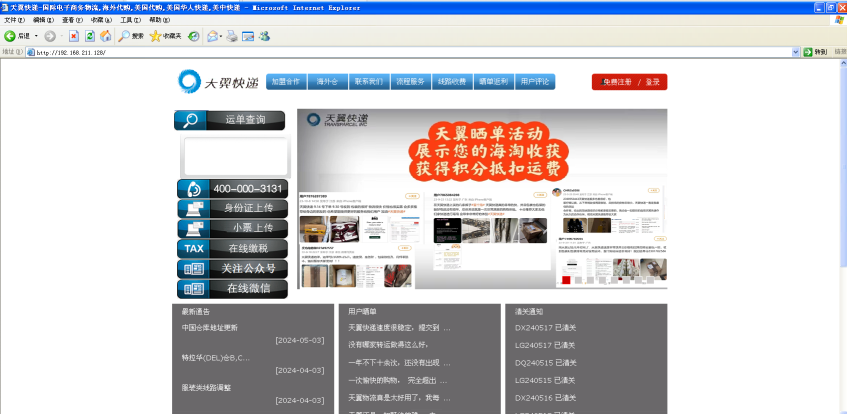Click the Stop loading icon in toolbar
This screenshot has width=847, height=414.
tap(74, 36)
